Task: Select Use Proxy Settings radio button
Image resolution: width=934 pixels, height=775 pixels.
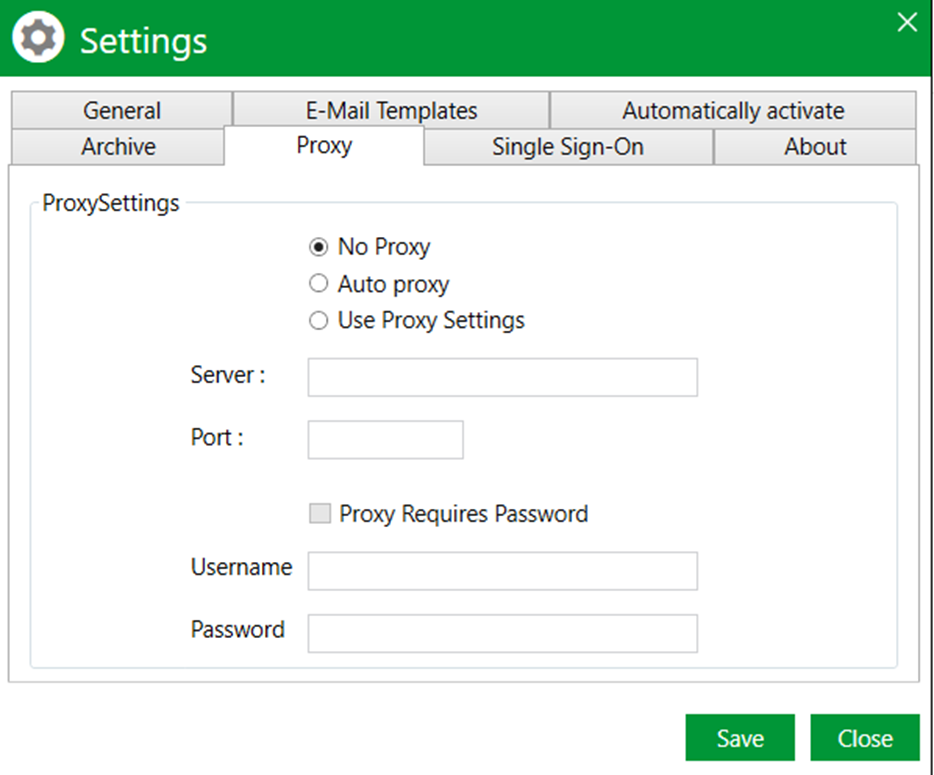Action: pos(319,320)
